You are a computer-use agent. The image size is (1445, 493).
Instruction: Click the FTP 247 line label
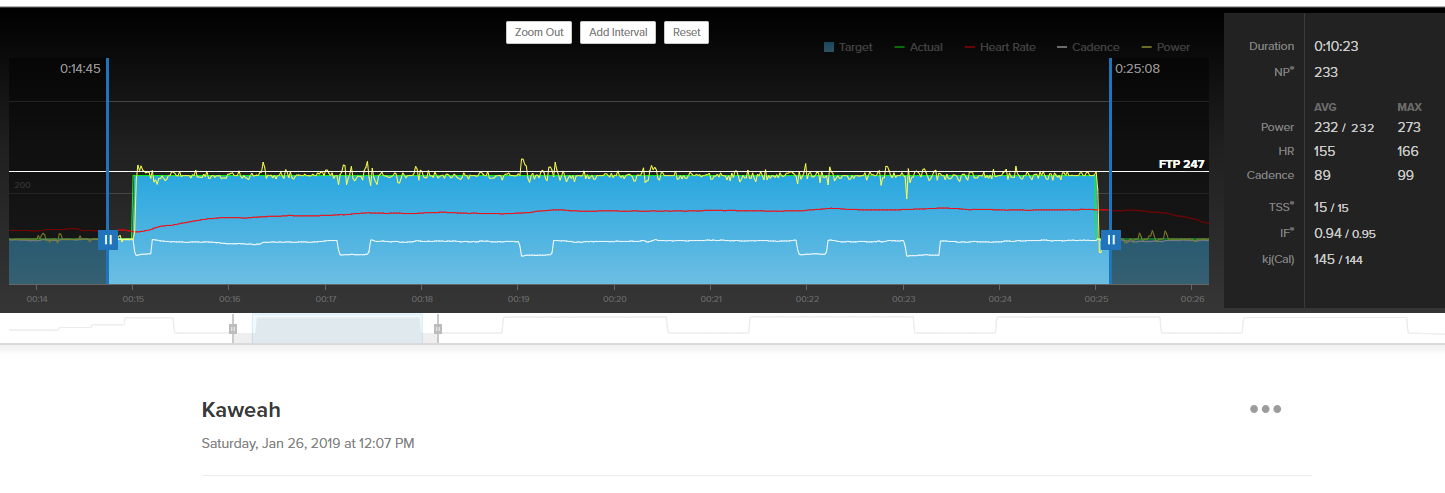[1181, 164]
